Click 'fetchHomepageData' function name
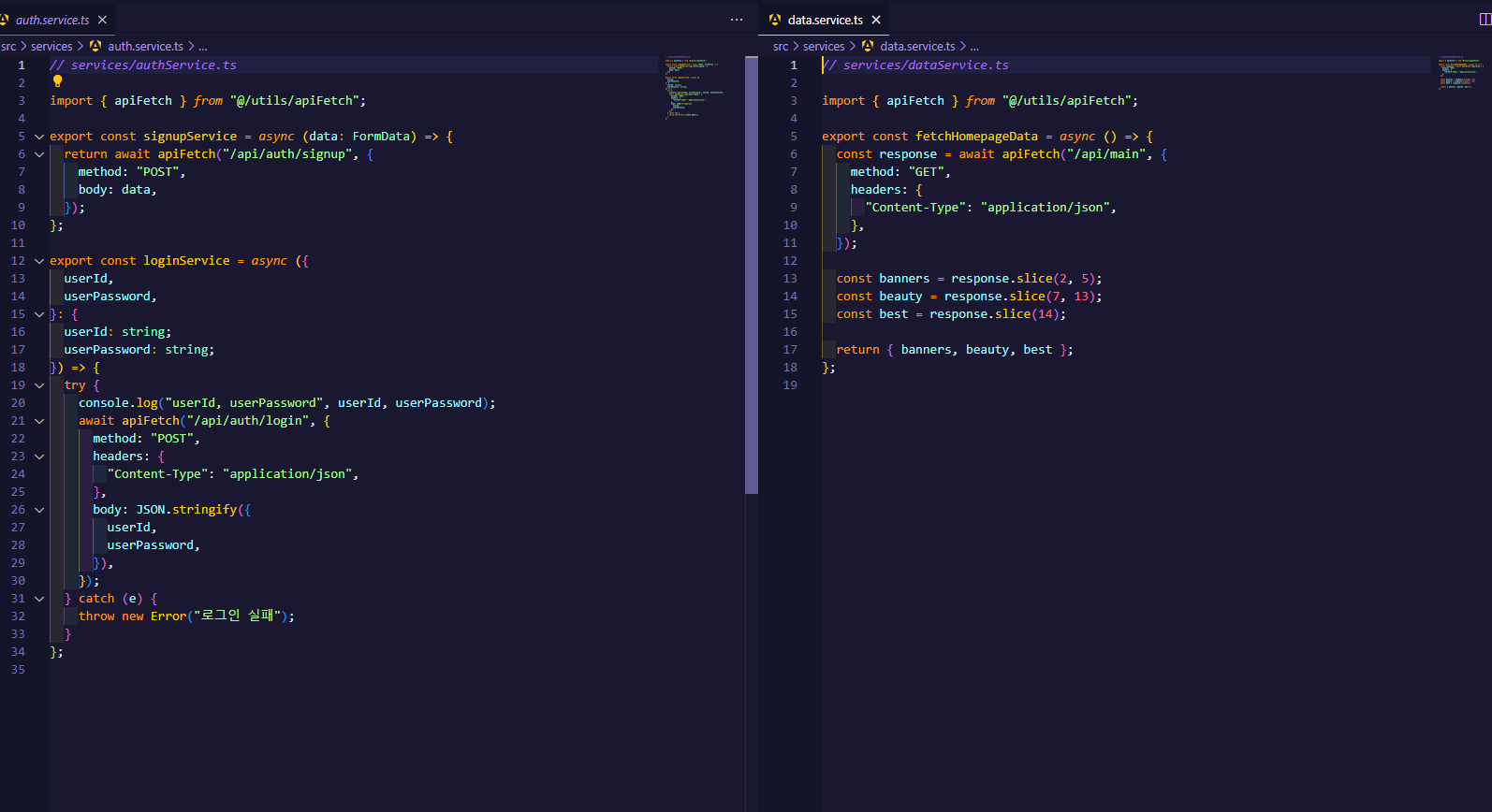This screenshot has height=812, width=1492. pyautogui.click(x=976, y=137)
